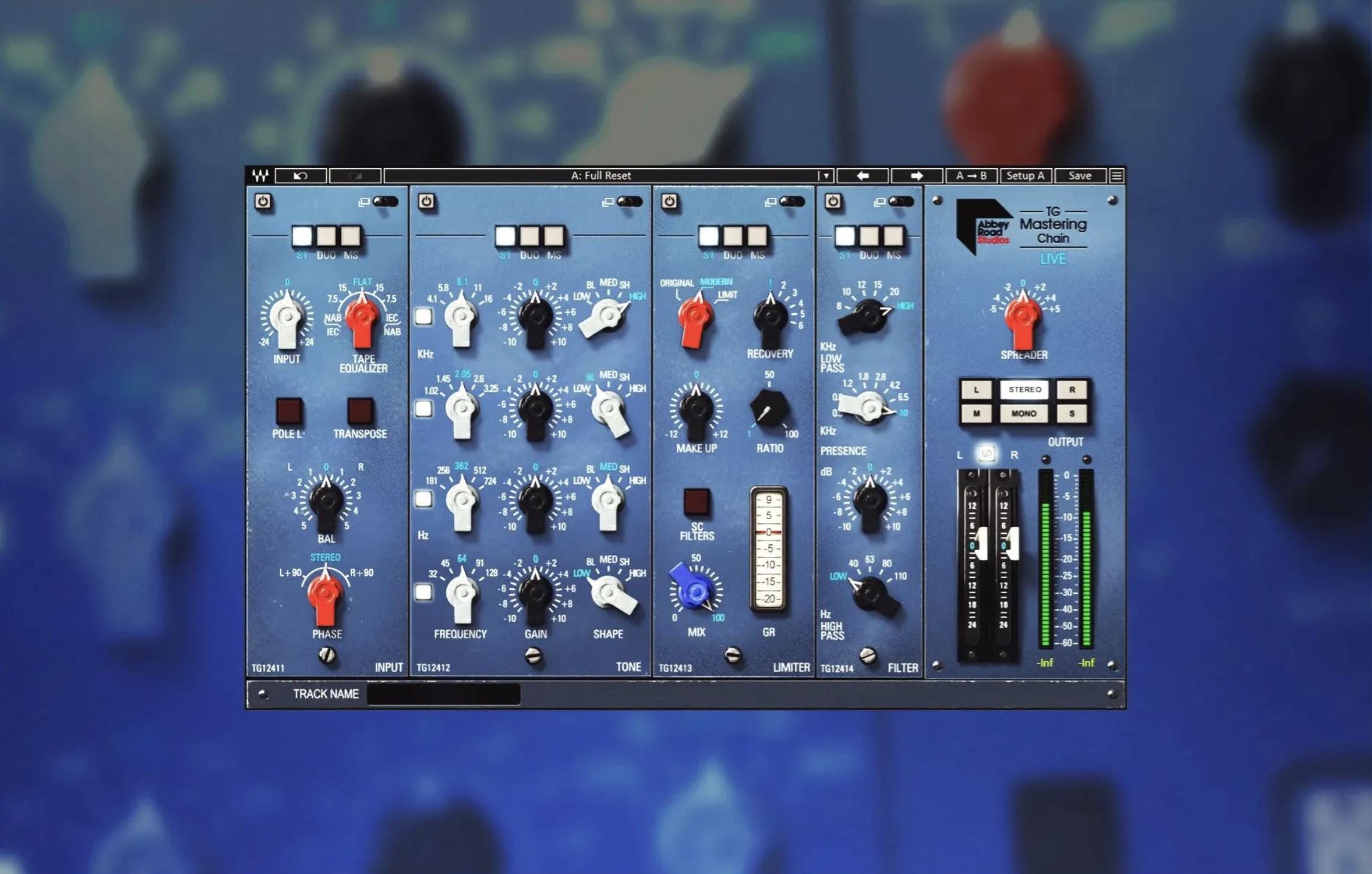
Task: Click the undo arrow button
Action: coord(301,175)
